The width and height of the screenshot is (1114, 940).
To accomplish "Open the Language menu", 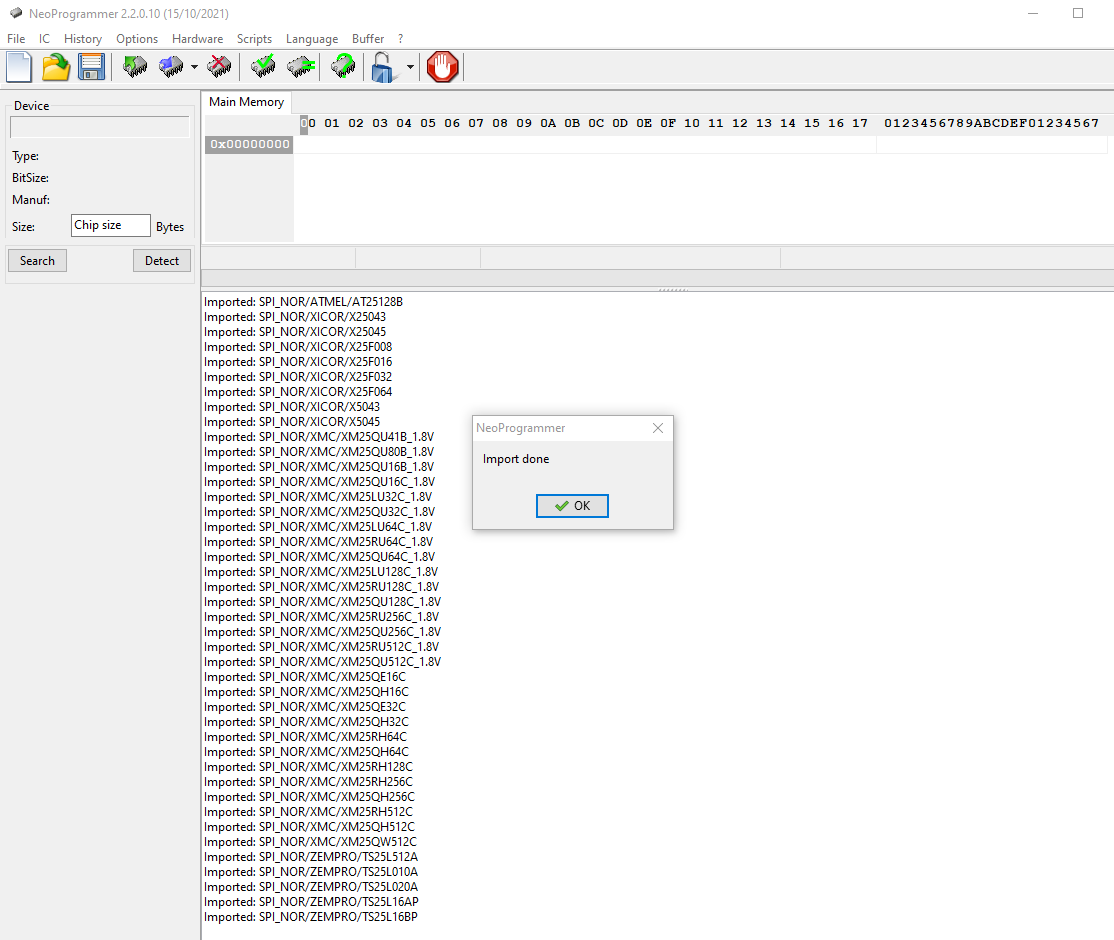I will click(x=312, y=39).
